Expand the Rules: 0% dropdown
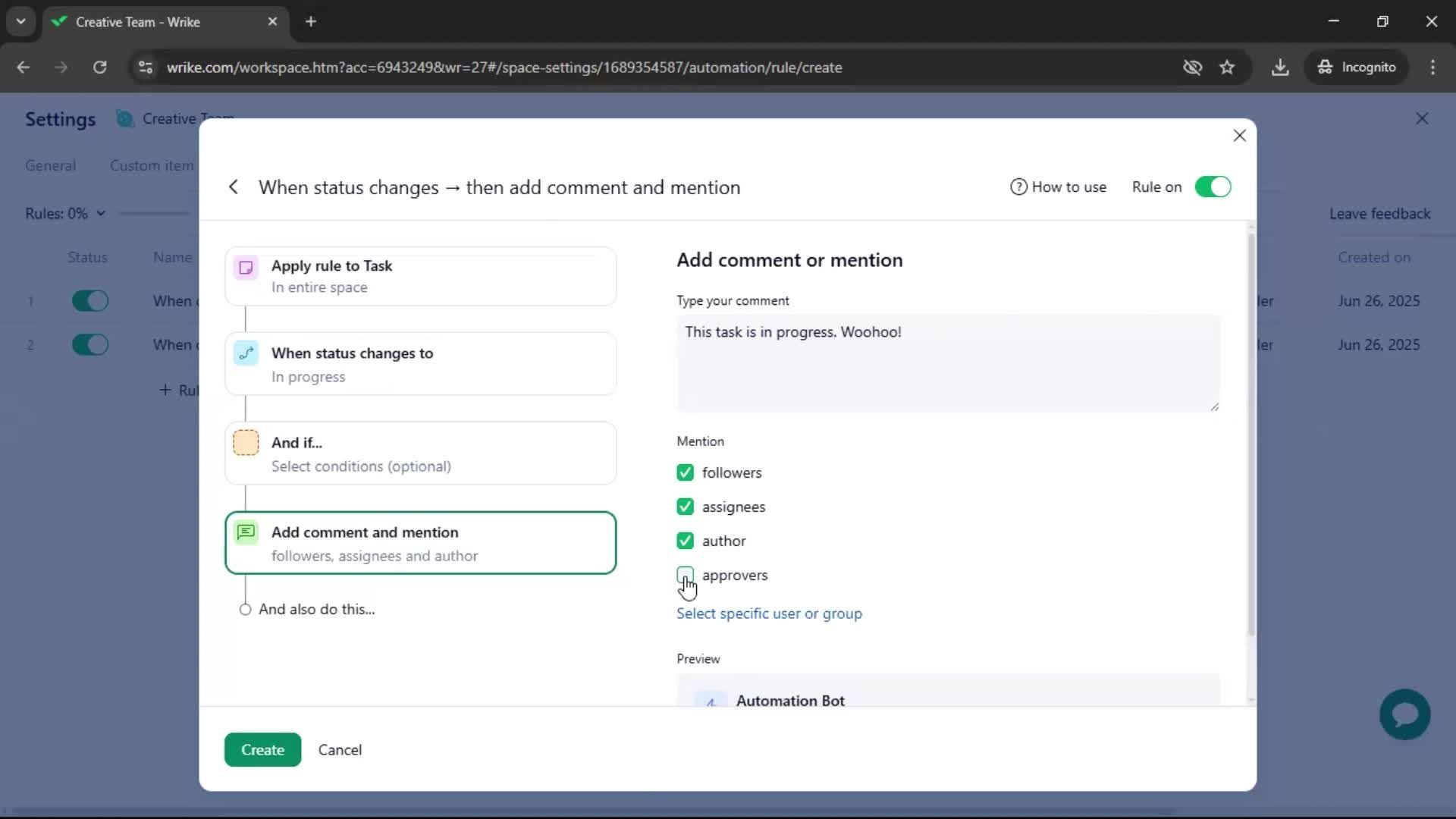This screenshot has height=819, width=1456. coord(64,214)
